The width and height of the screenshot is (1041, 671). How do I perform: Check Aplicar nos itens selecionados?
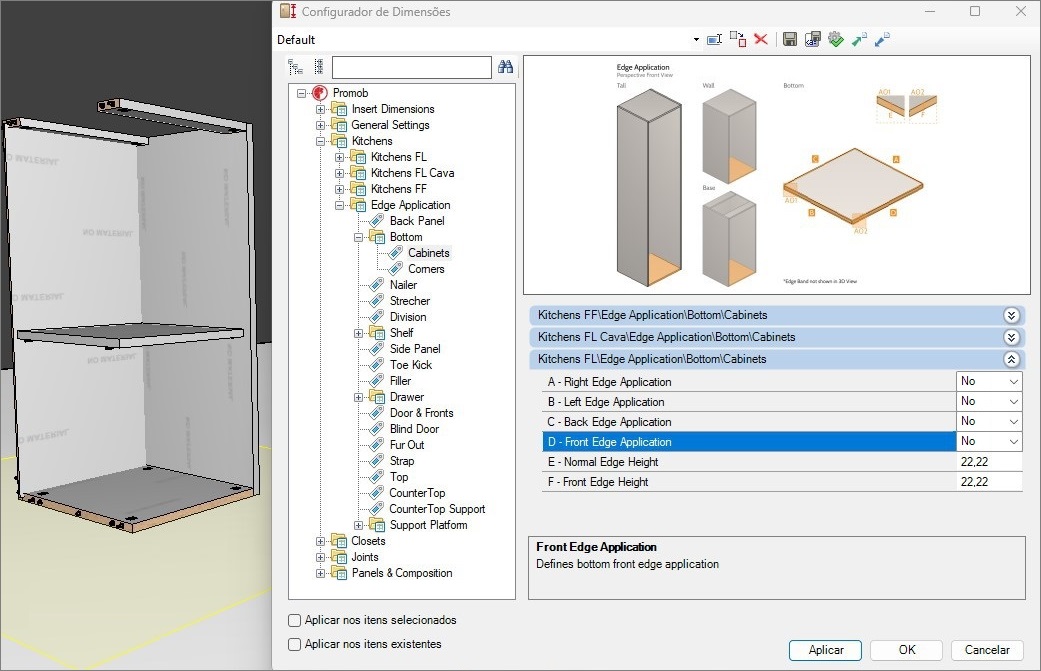click(x=295, y=620)
